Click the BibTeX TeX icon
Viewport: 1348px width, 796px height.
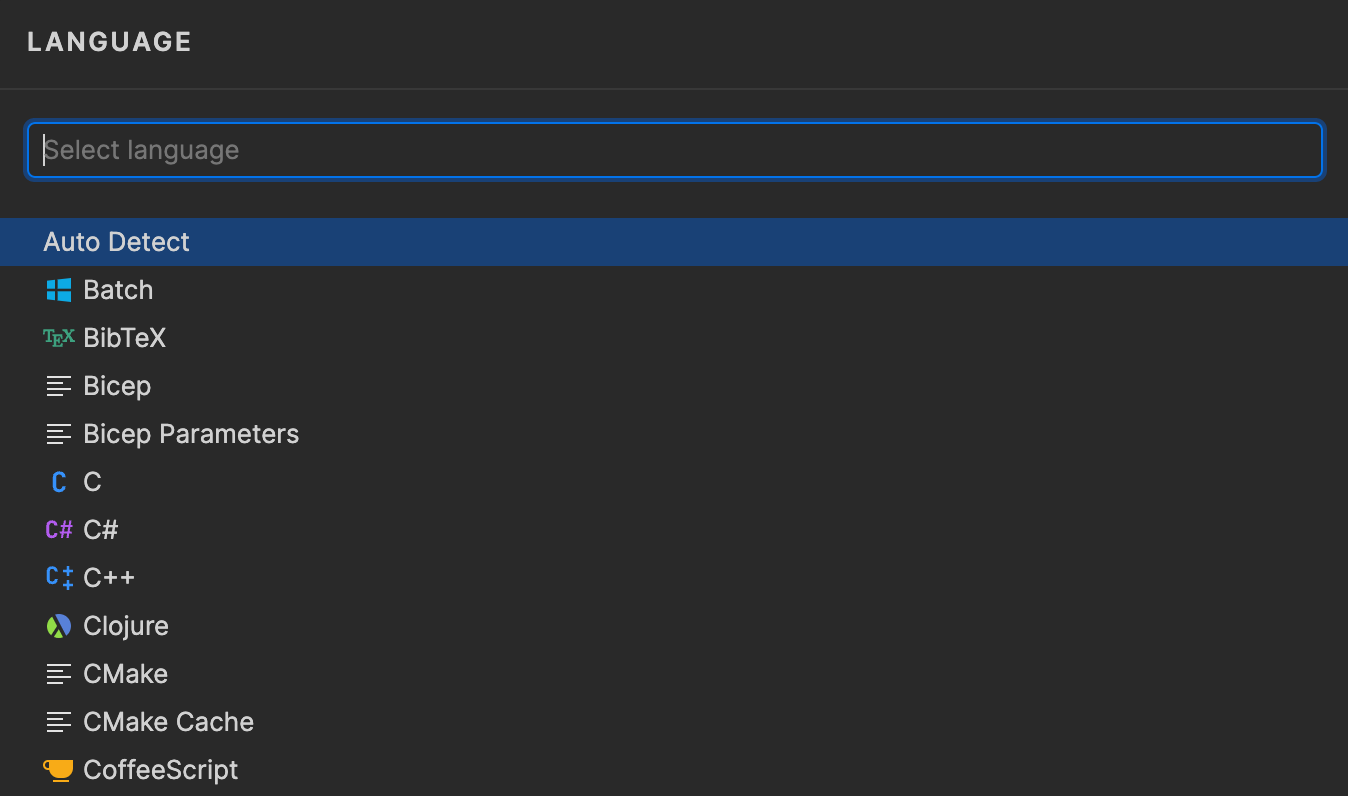pos(58,337)
